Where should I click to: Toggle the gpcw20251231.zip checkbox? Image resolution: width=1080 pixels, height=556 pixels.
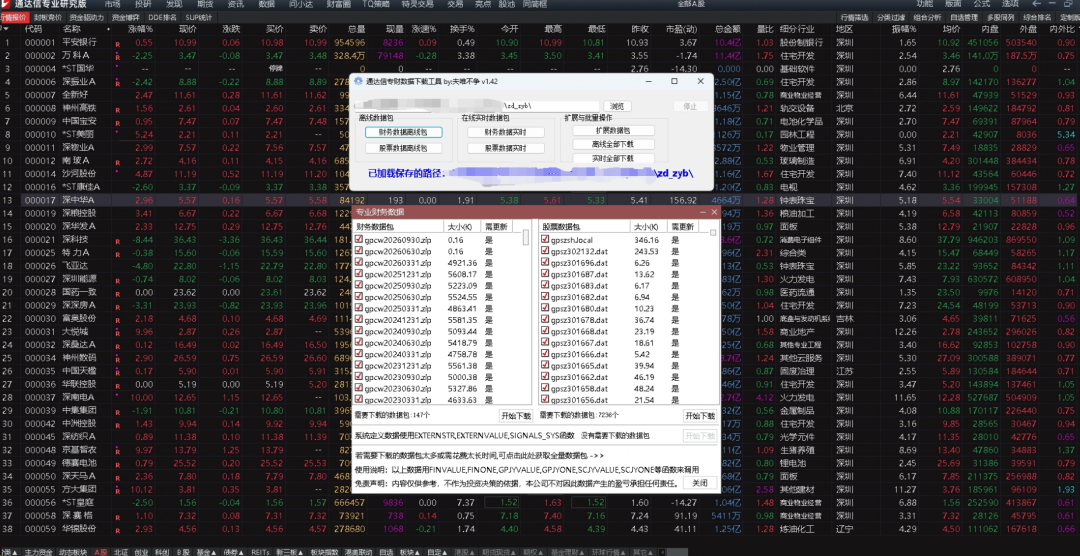point(358,274)
